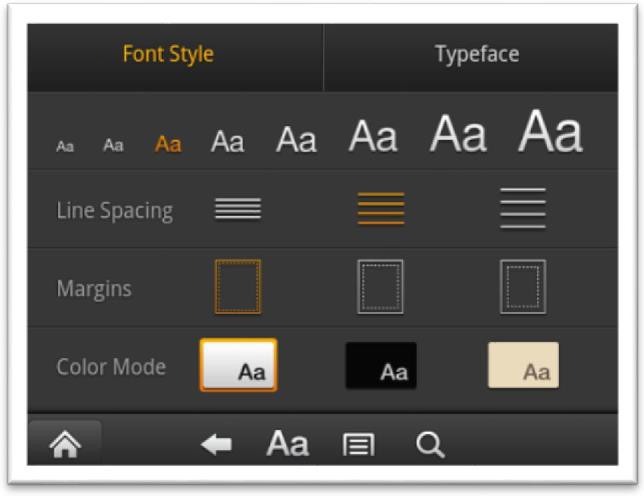Select the orange highlighted third font size
The height and width of the screenshot is (496, 644).
click(x=168, y=144)
